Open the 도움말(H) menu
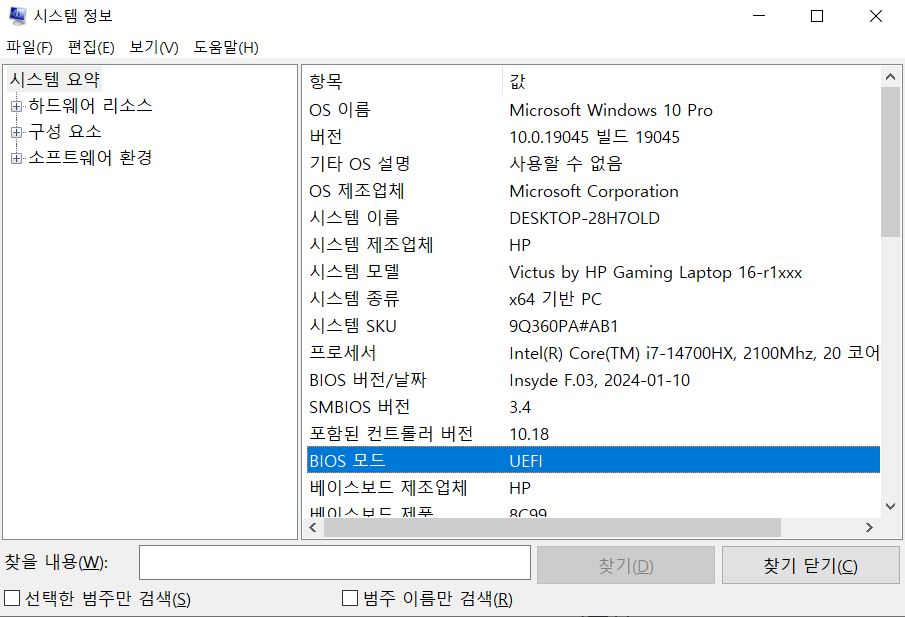Image resolution: width=905 pixels, height=617 pixels. click(226, 47)
